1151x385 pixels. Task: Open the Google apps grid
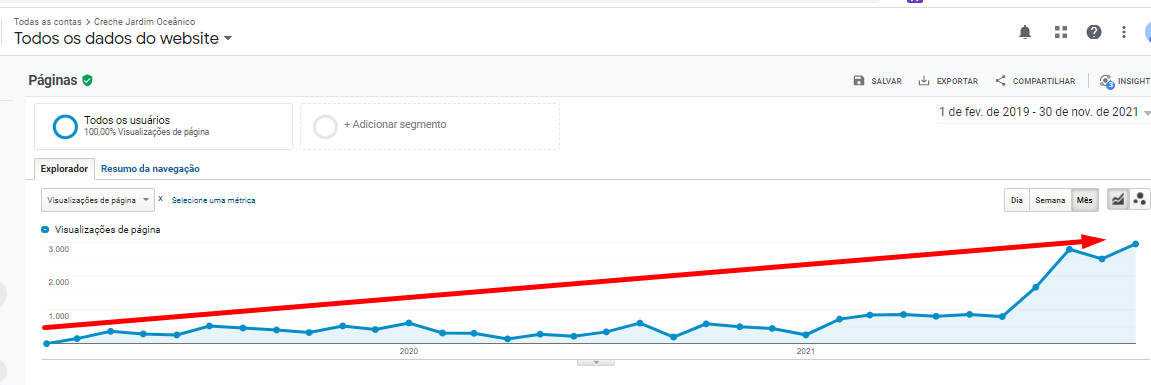[x=1060, y=32]
